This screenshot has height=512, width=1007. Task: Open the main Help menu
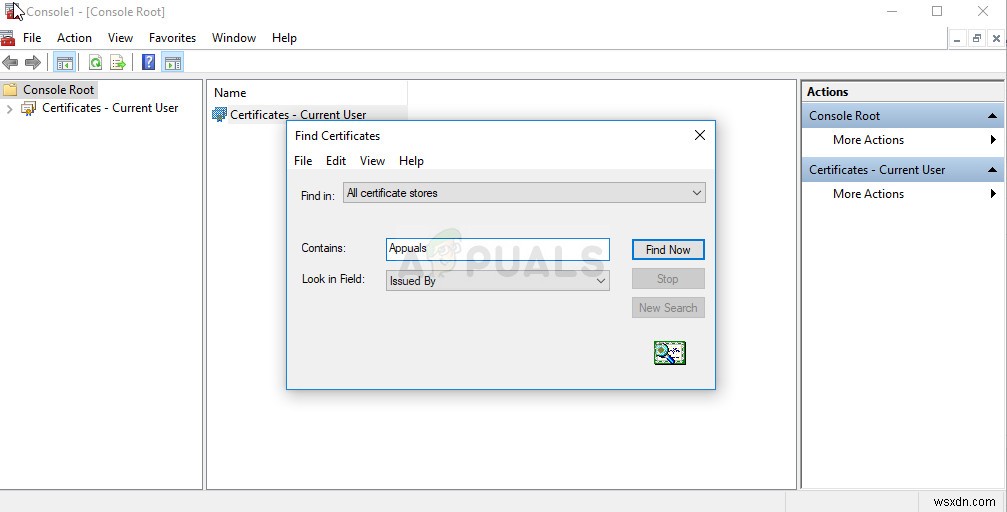pyautogui.click(x=284, y=38)
